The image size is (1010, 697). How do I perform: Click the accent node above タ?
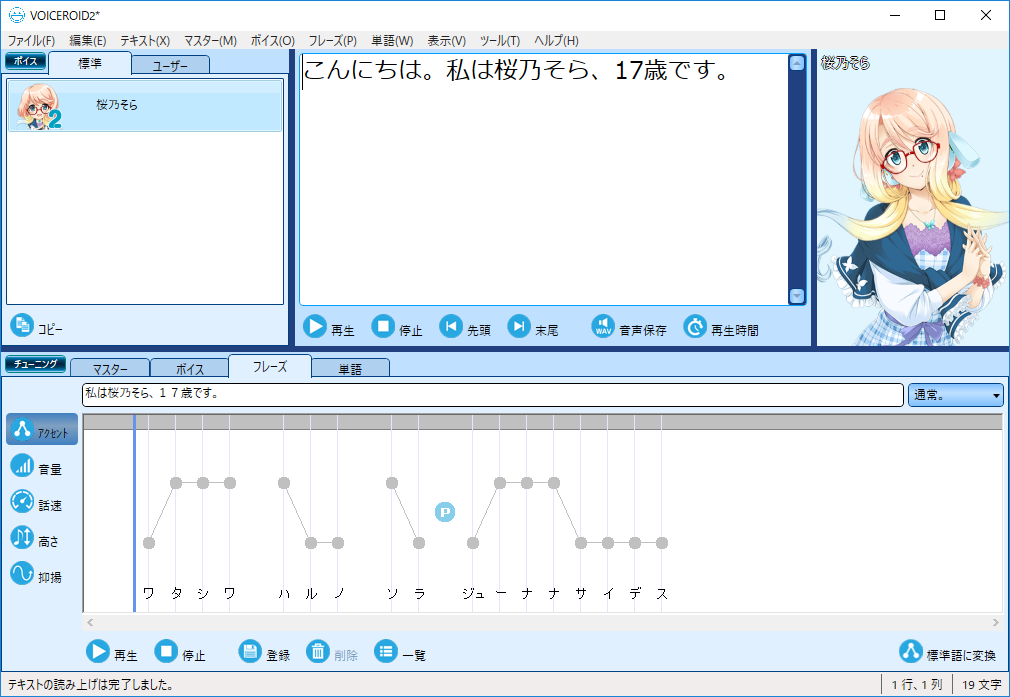coord(176,483)
